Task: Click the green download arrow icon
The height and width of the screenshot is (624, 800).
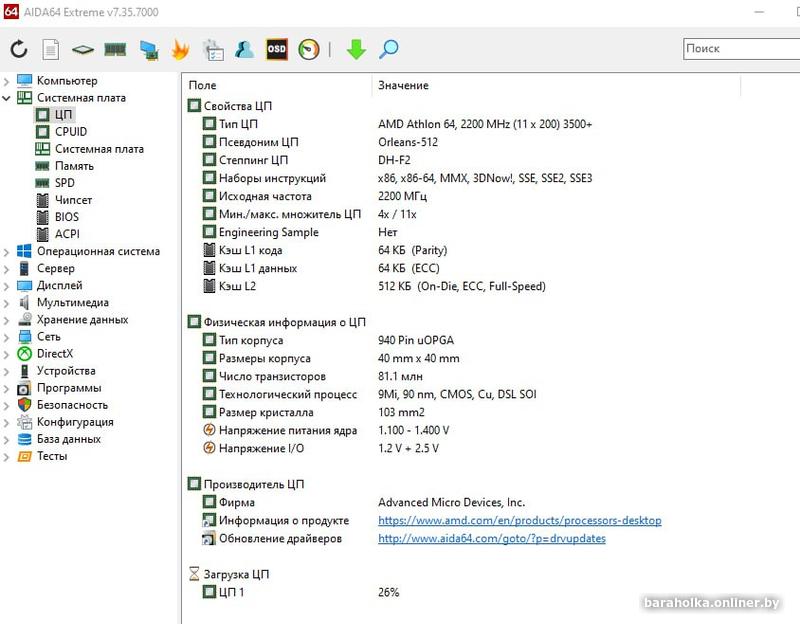Action: 356,49
